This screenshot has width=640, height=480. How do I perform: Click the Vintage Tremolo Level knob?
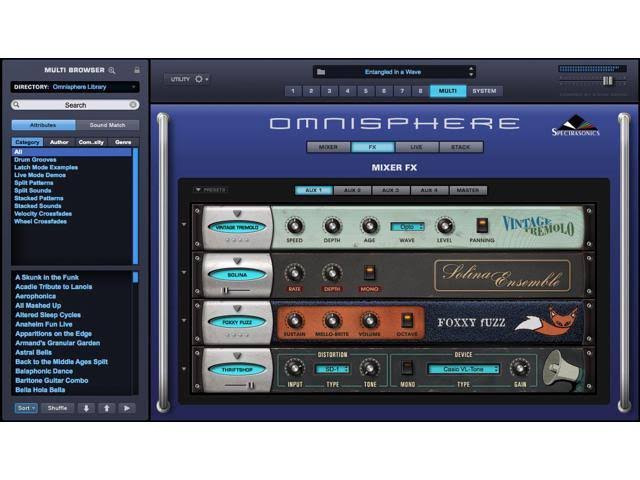[444, 226]
